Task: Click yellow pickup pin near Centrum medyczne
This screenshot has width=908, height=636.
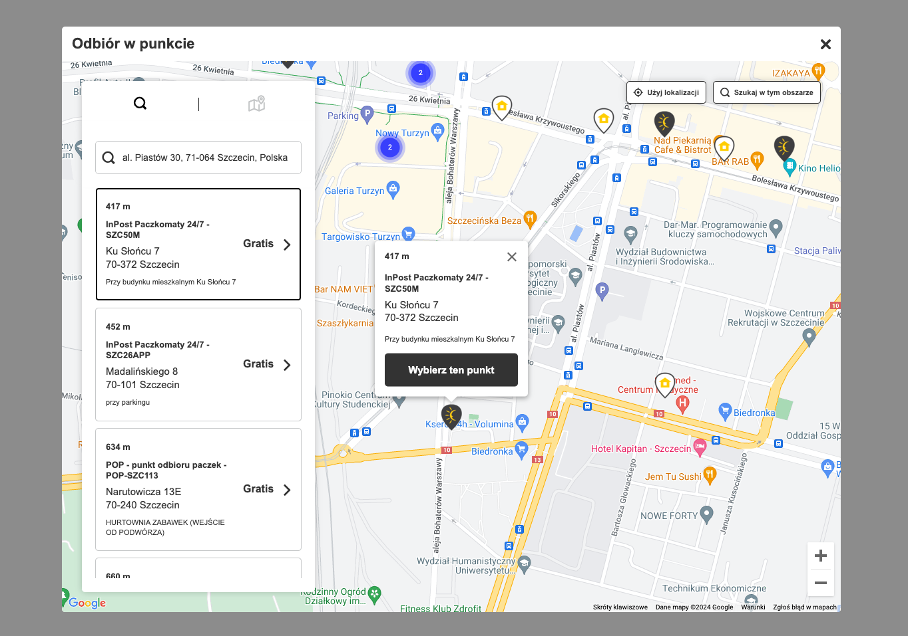Action: pyautogui.click(x=665, y=384)
